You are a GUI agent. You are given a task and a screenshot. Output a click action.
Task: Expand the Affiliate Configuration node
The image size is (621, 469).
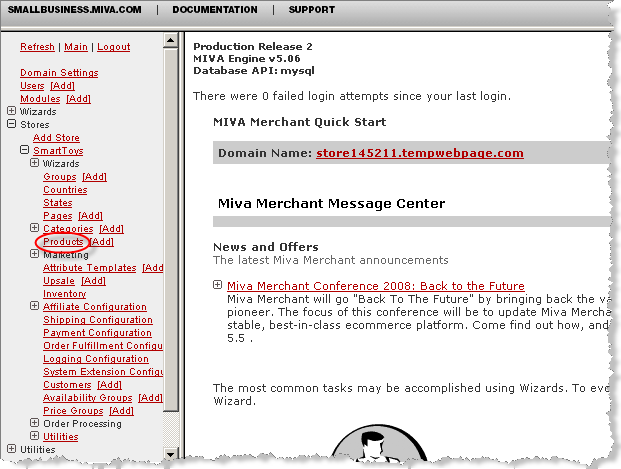[34, 306]
